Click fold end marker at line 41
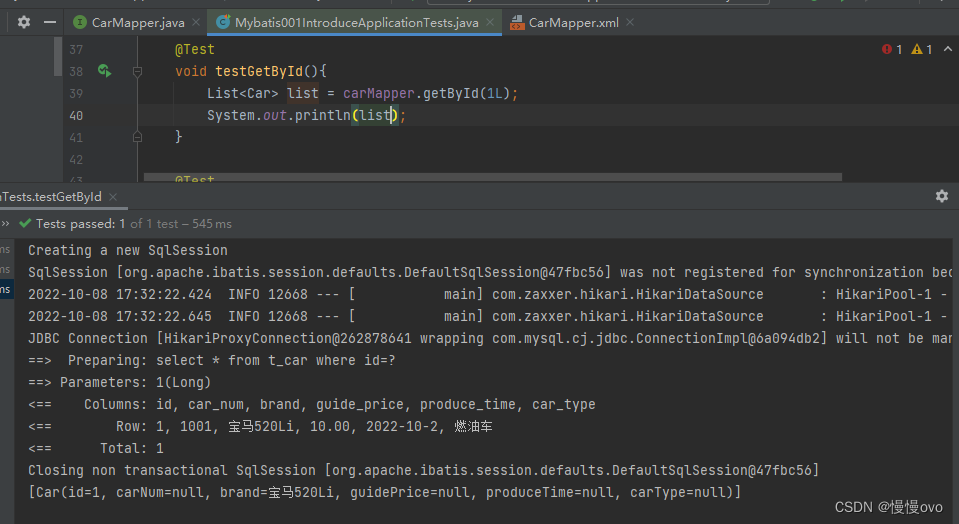Viewport: 959px width, 524px height. tap(138, 137)
